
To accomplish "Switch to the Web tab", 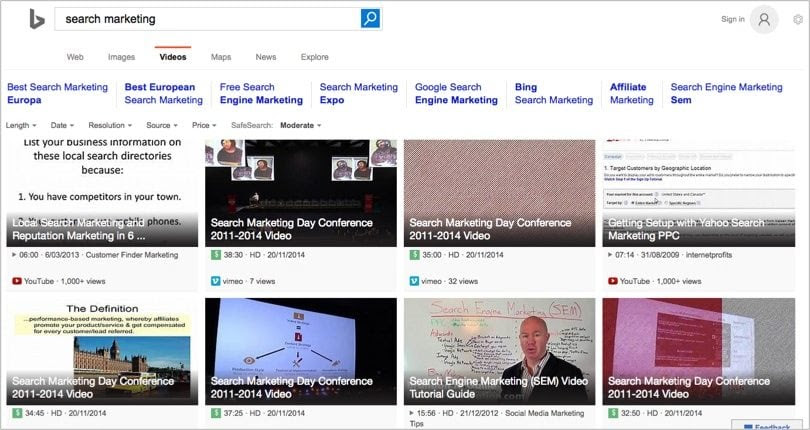I will pos(75,57).
